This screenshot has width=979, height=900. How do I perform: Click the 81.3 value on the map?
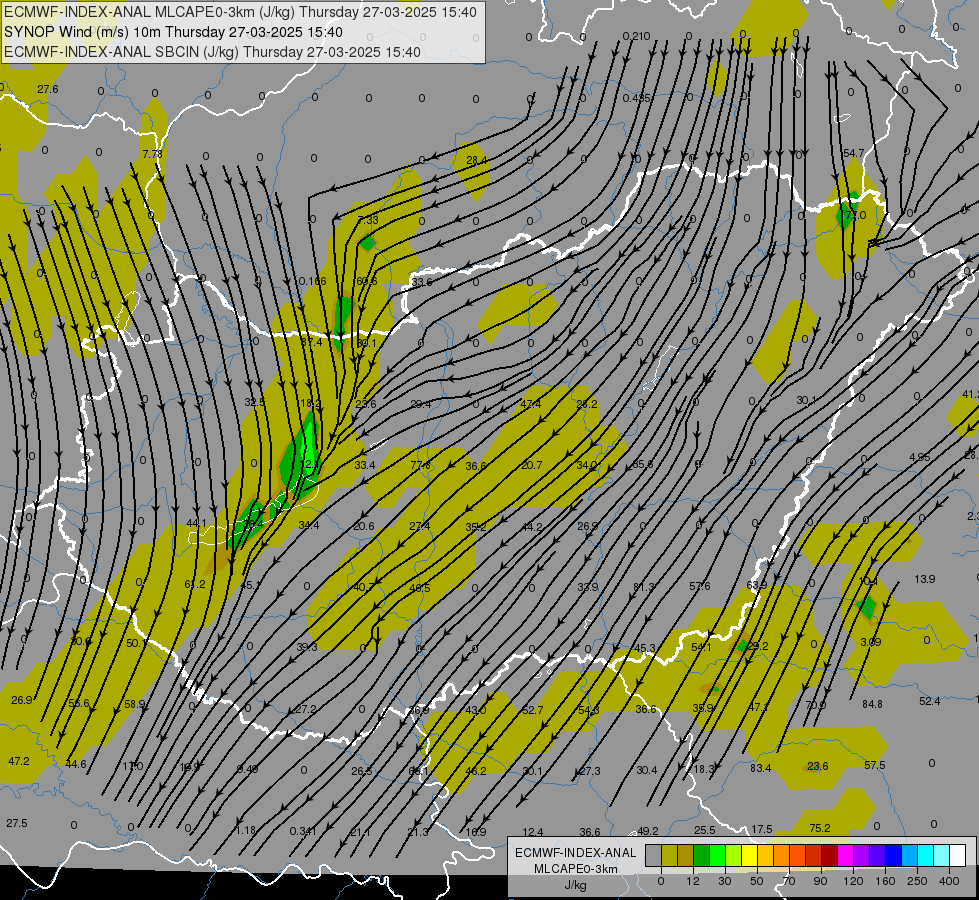click(x=643, y=587)
